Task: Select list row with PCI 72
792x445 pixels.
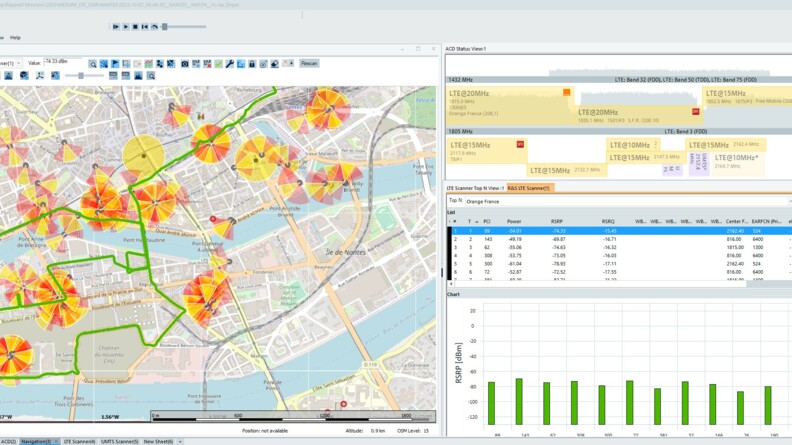Action: tap(621, 272)
